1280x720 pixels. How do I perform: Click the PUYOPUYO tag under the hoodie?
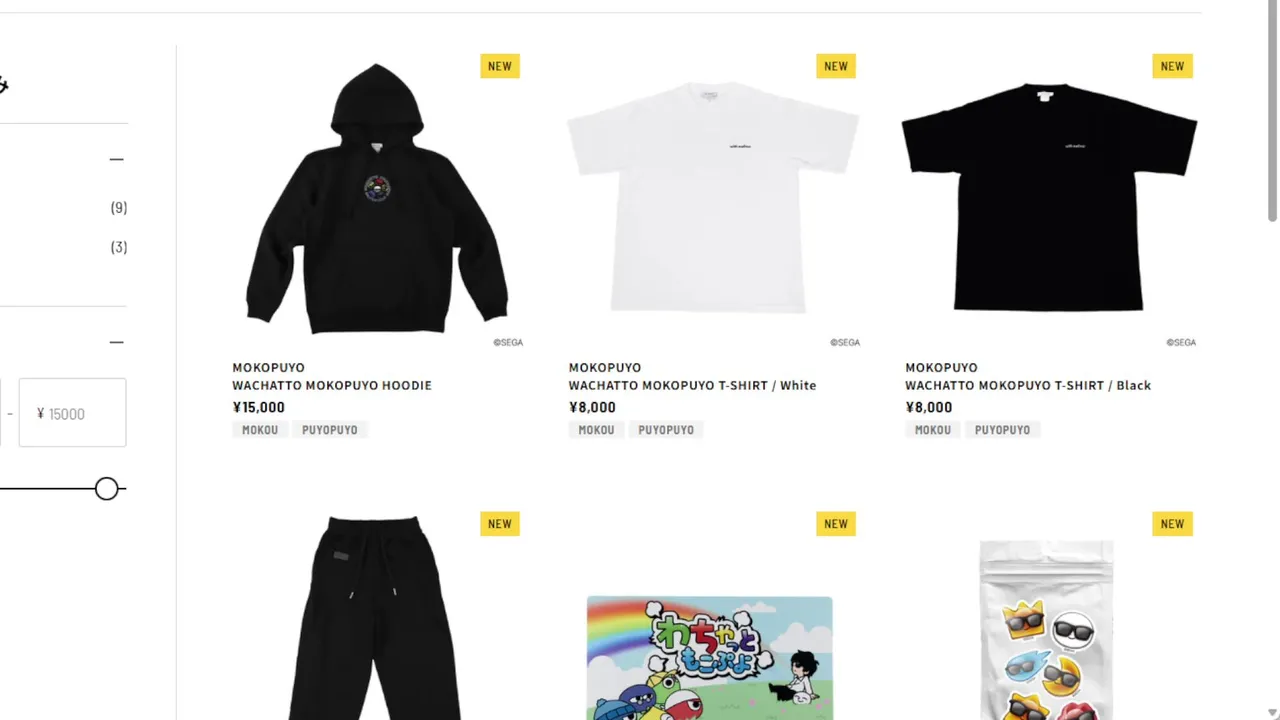coord(330,430)
